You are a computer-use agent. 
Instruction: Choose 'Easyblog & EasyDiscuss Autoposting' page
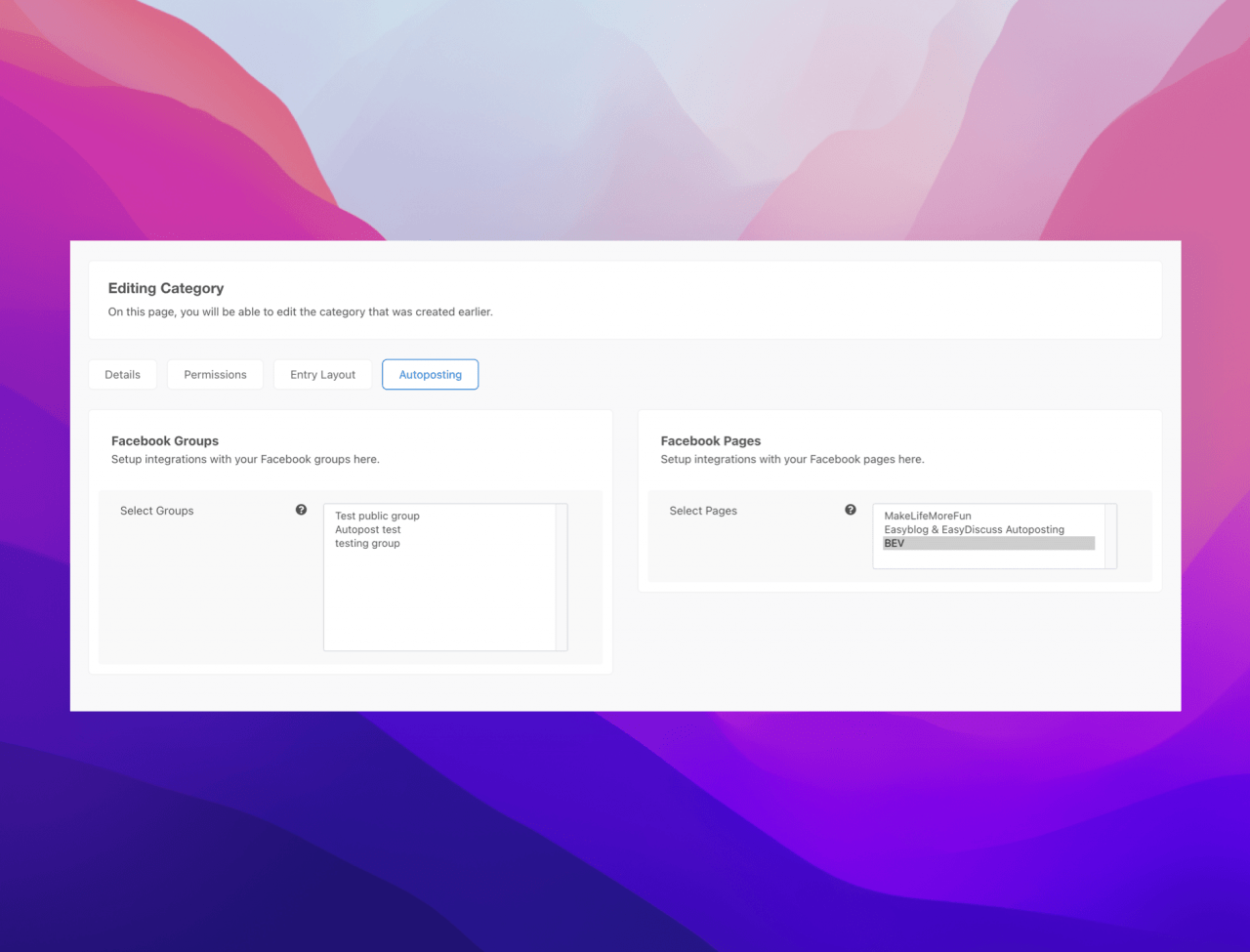coord(974,529)
